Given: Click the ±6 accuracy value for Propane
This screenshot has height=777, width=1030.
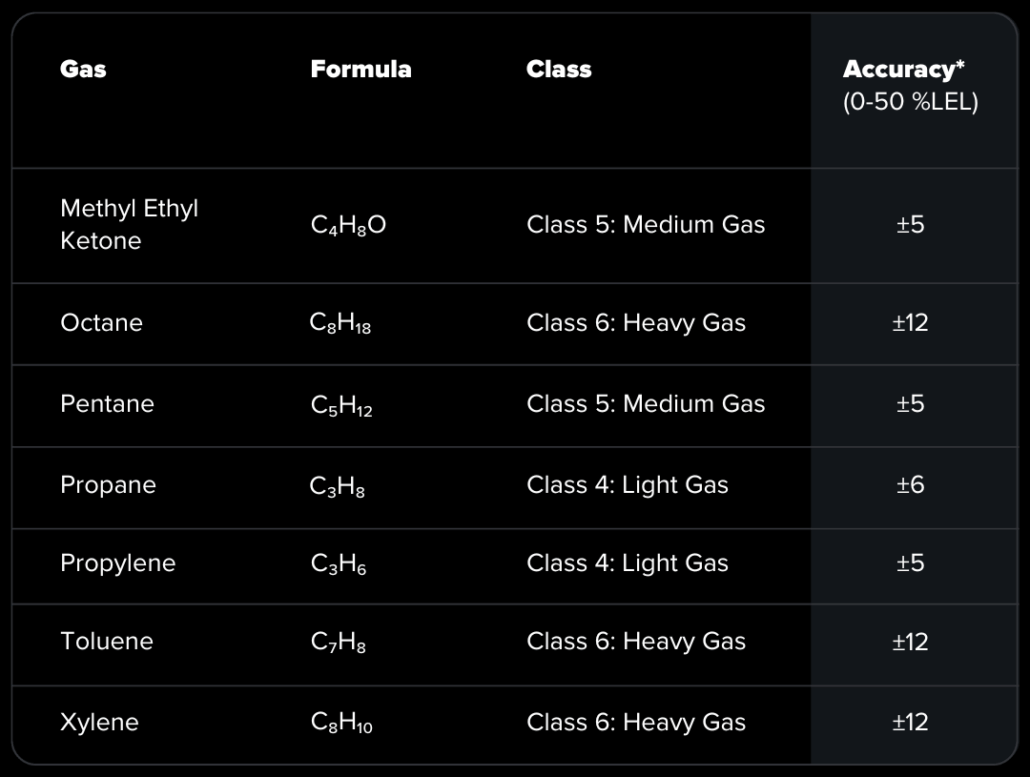Looking at the screenshot, I should (910, 485).
